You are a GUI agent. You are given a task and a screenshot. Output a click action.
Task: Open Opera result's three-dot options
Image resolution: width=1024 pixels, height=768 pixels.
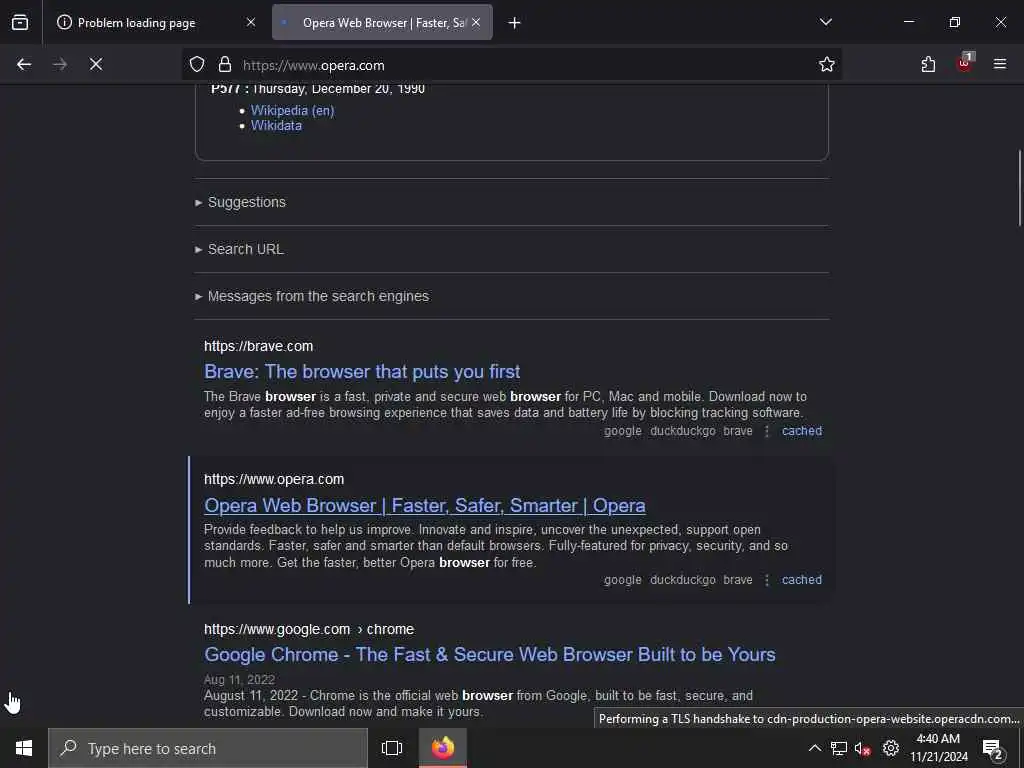tap(767, 580)
